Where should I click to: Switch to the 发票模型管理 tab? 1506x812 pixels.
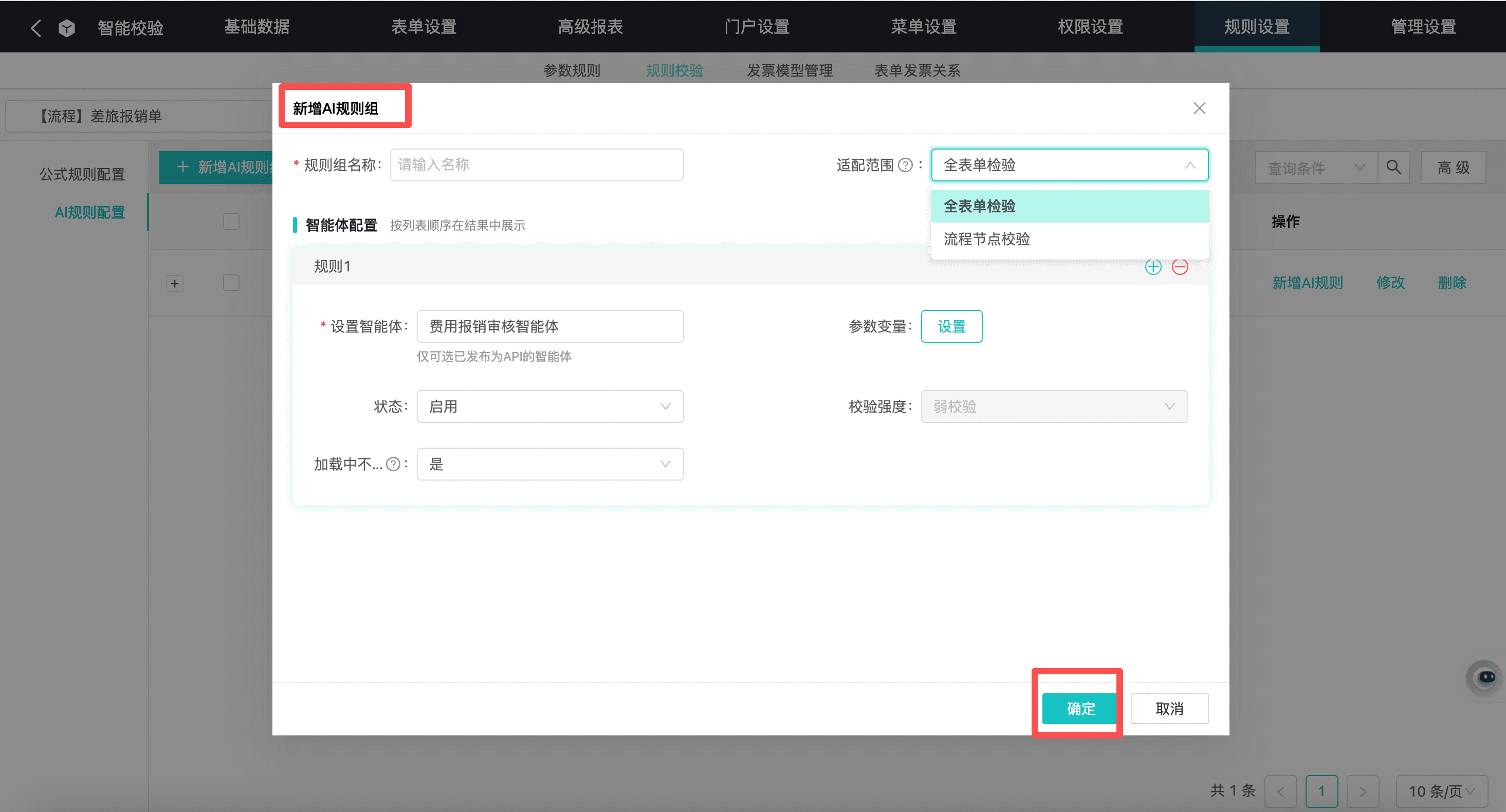pos(789,70)
